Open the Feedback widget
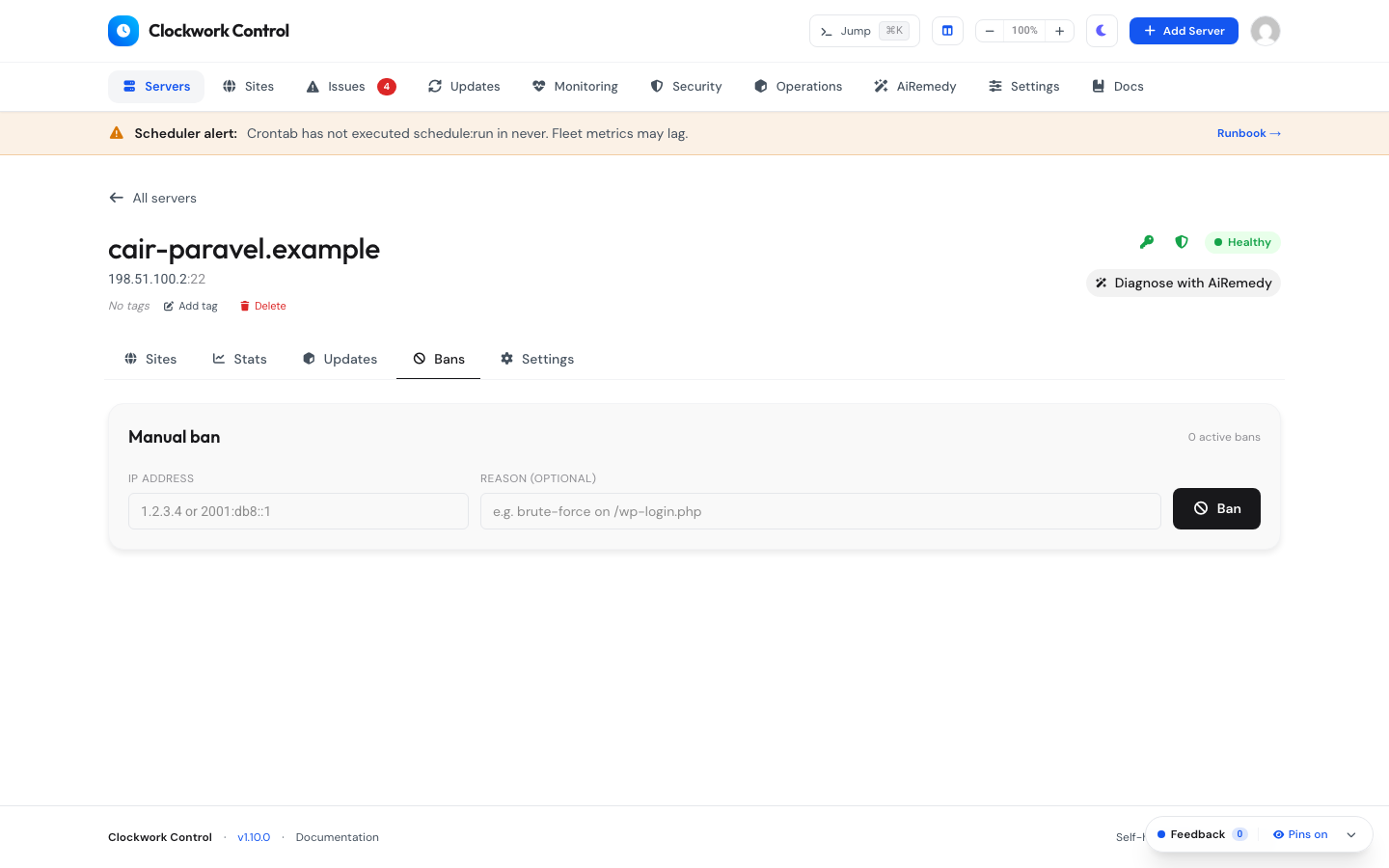This screenshot has width=1389, height=868. point(1202,834)
